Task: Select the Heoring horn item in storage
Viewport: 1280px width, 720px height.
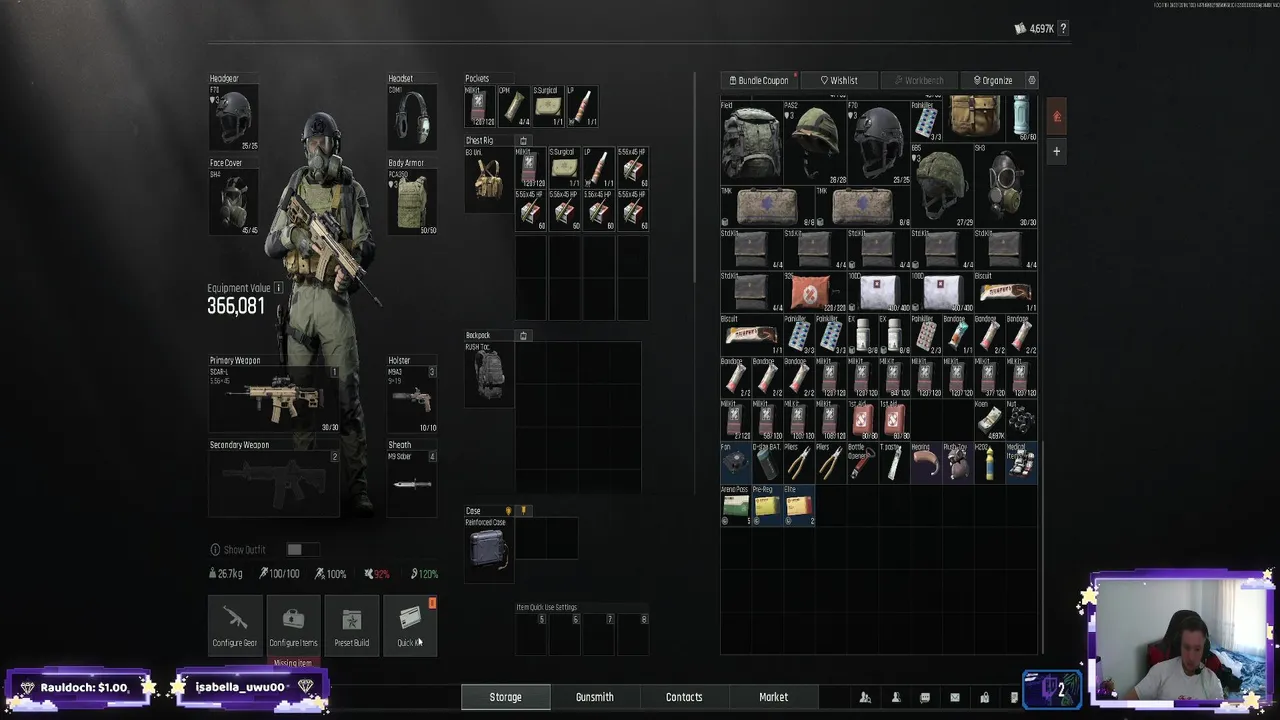Action: [x=926, y=464]
